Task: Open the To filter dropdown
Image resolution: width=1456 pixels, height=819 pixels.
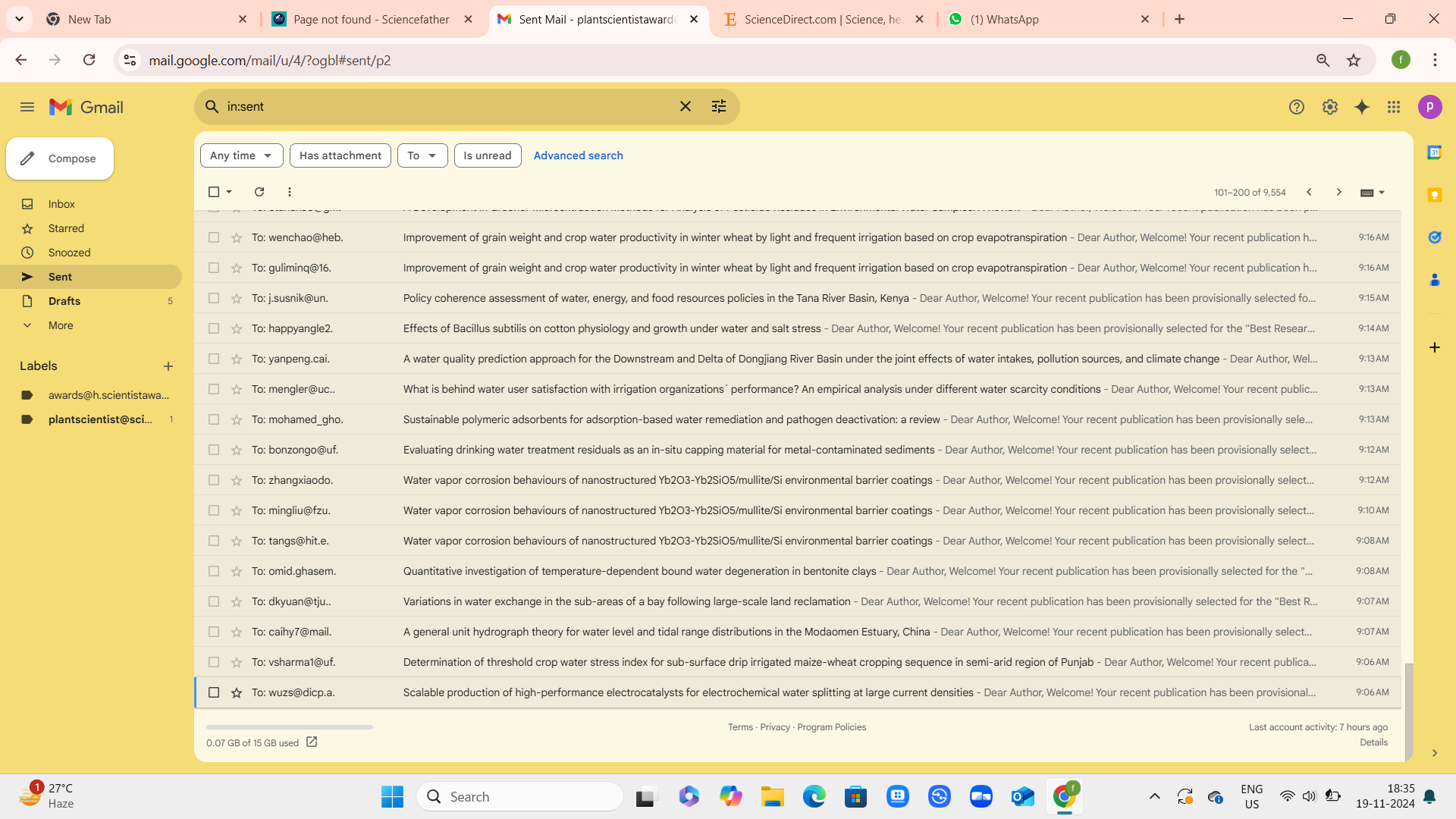Action: (x=422, y=155)
